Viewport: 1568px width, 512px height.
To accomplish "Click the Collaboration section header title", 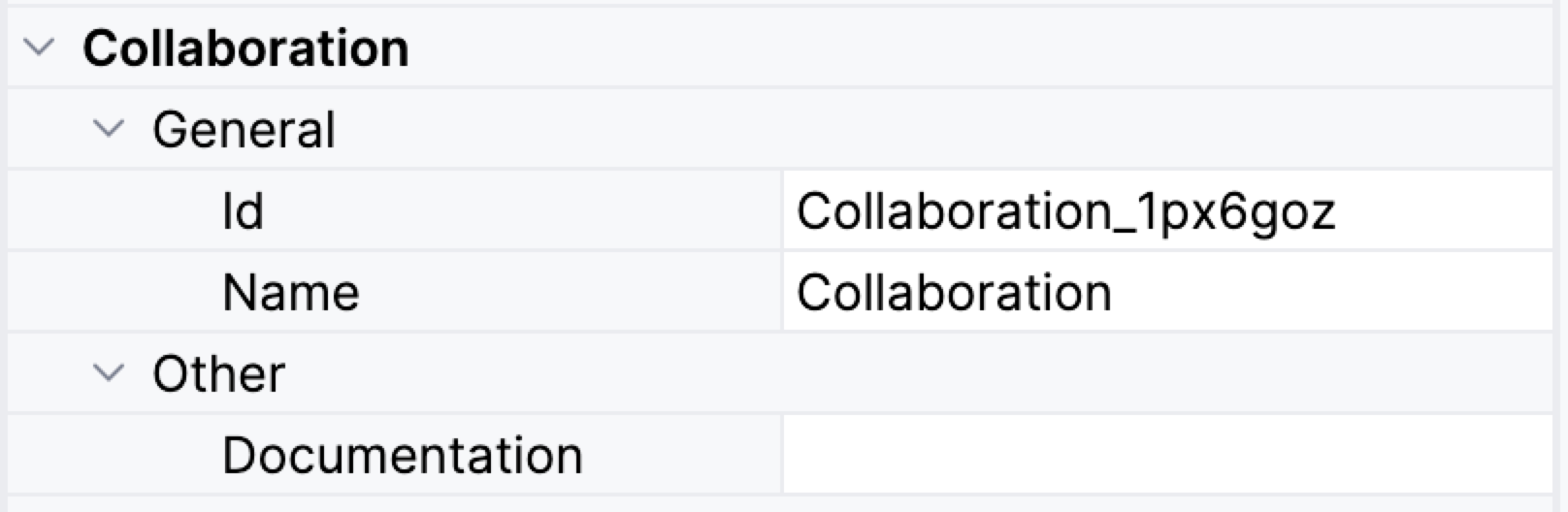I will (x=245, y=48).
